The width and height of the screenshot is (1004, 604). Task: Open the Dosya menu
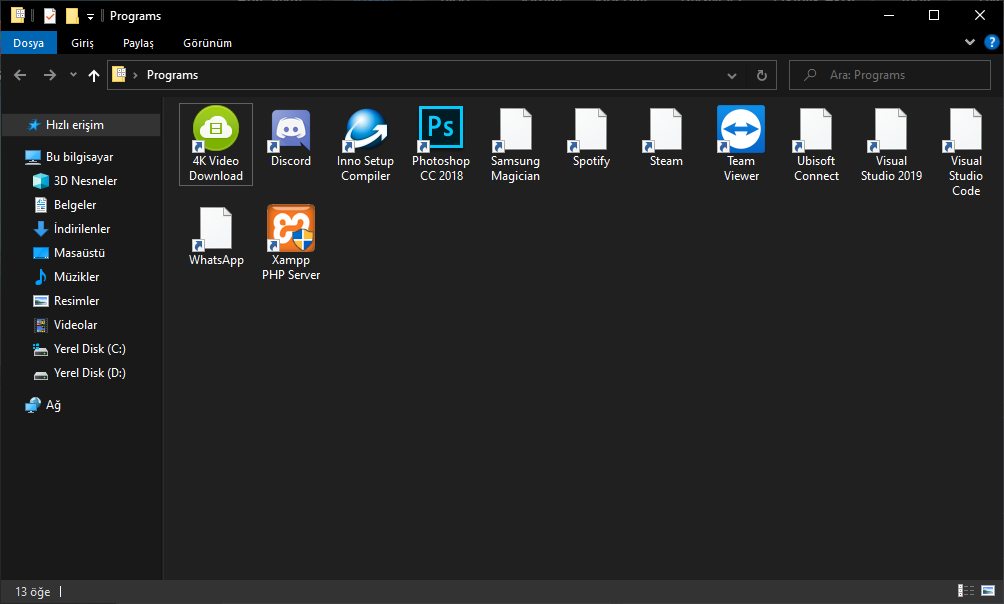click(x=28, y=43)
